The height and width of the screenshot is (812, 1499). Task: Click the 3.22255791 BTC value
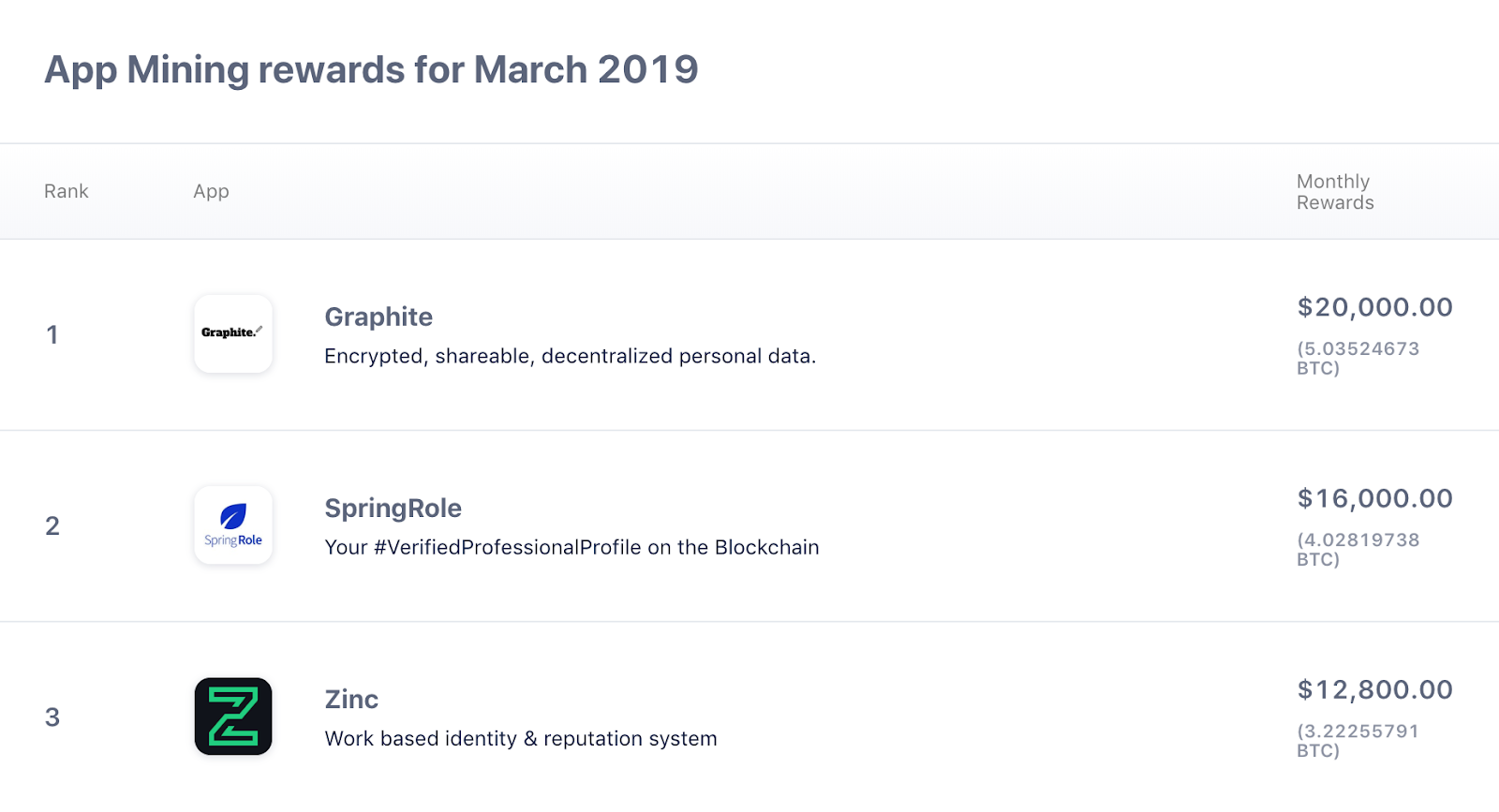click(x=1358, y=740)
